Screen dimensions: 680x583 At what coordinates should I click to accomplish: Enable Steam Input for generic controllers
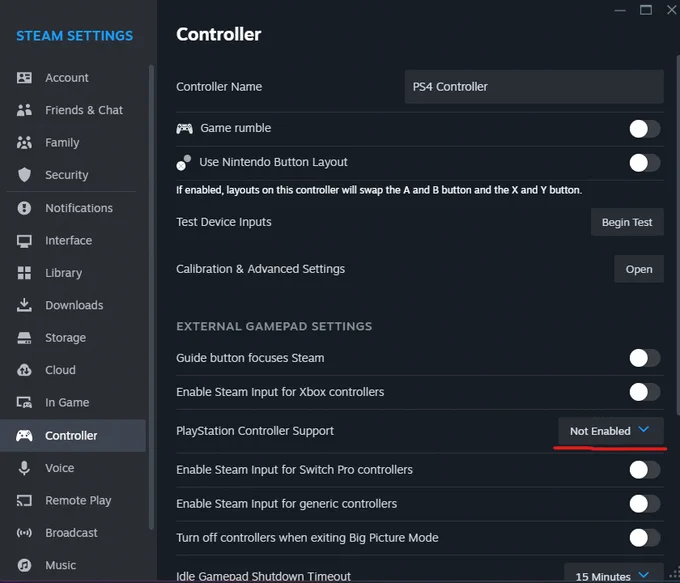click(x=645, y=504)
